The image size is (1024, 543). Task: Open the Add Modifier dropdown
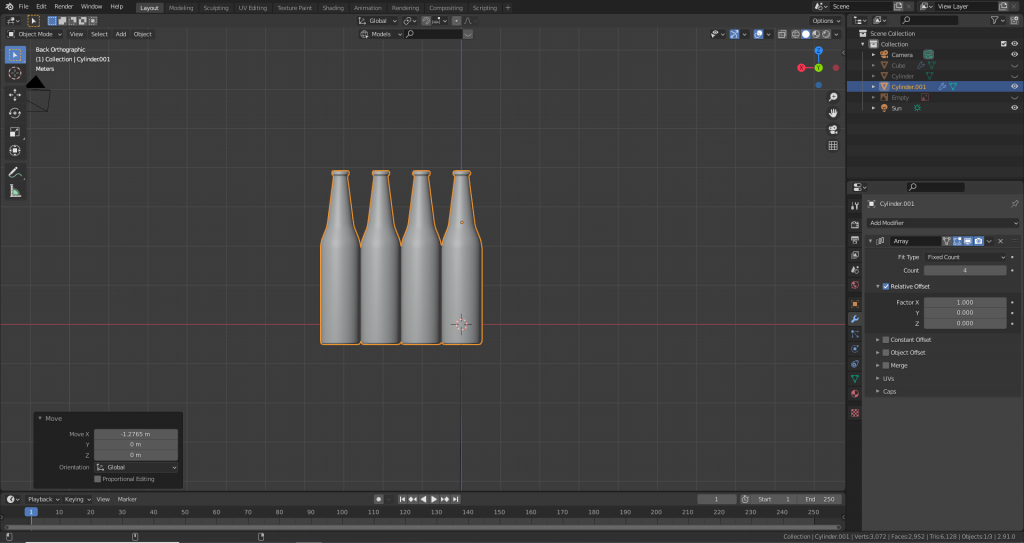tap(942, 223)
